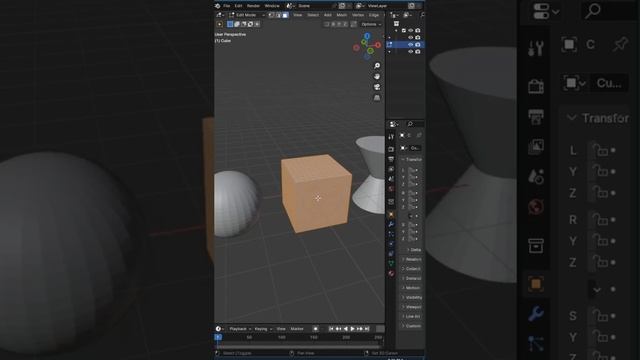Image resolution: width=640 pixels, height=360 pixels.
Task: Hide the selected outliner object via eye
Action: (411, 44)
